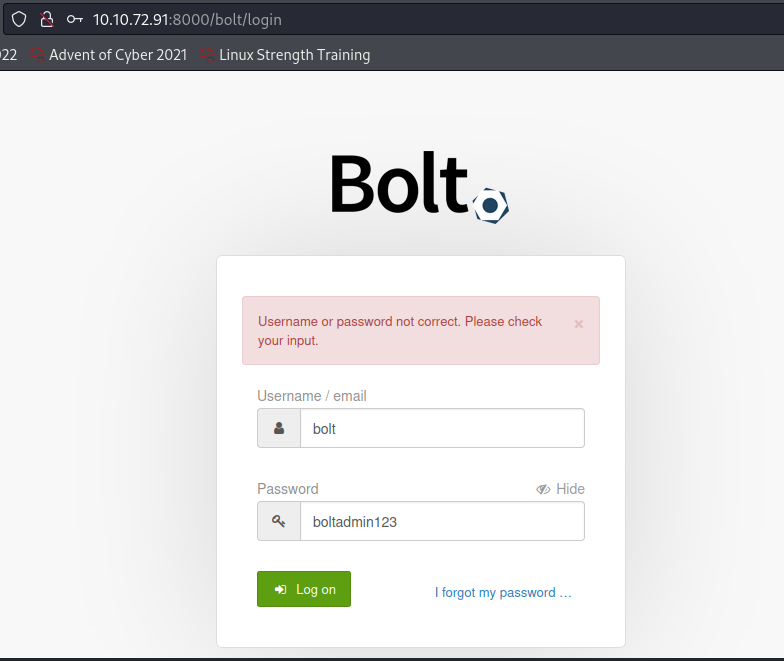Click the user icon beside username field

(279, 428)
